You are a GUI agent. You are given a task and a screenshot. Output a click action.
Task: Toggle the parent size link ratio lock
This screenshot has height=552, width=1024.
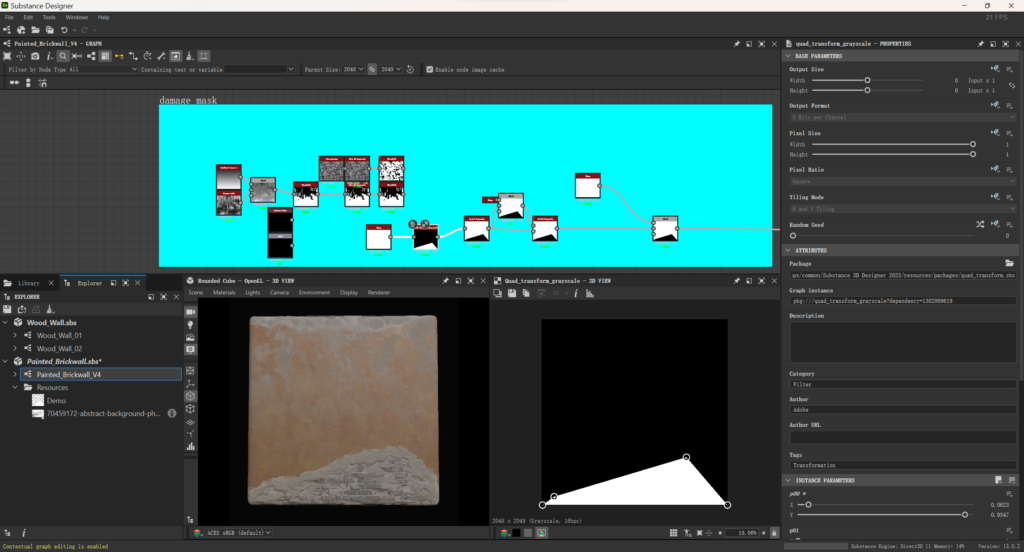point(372,69)
